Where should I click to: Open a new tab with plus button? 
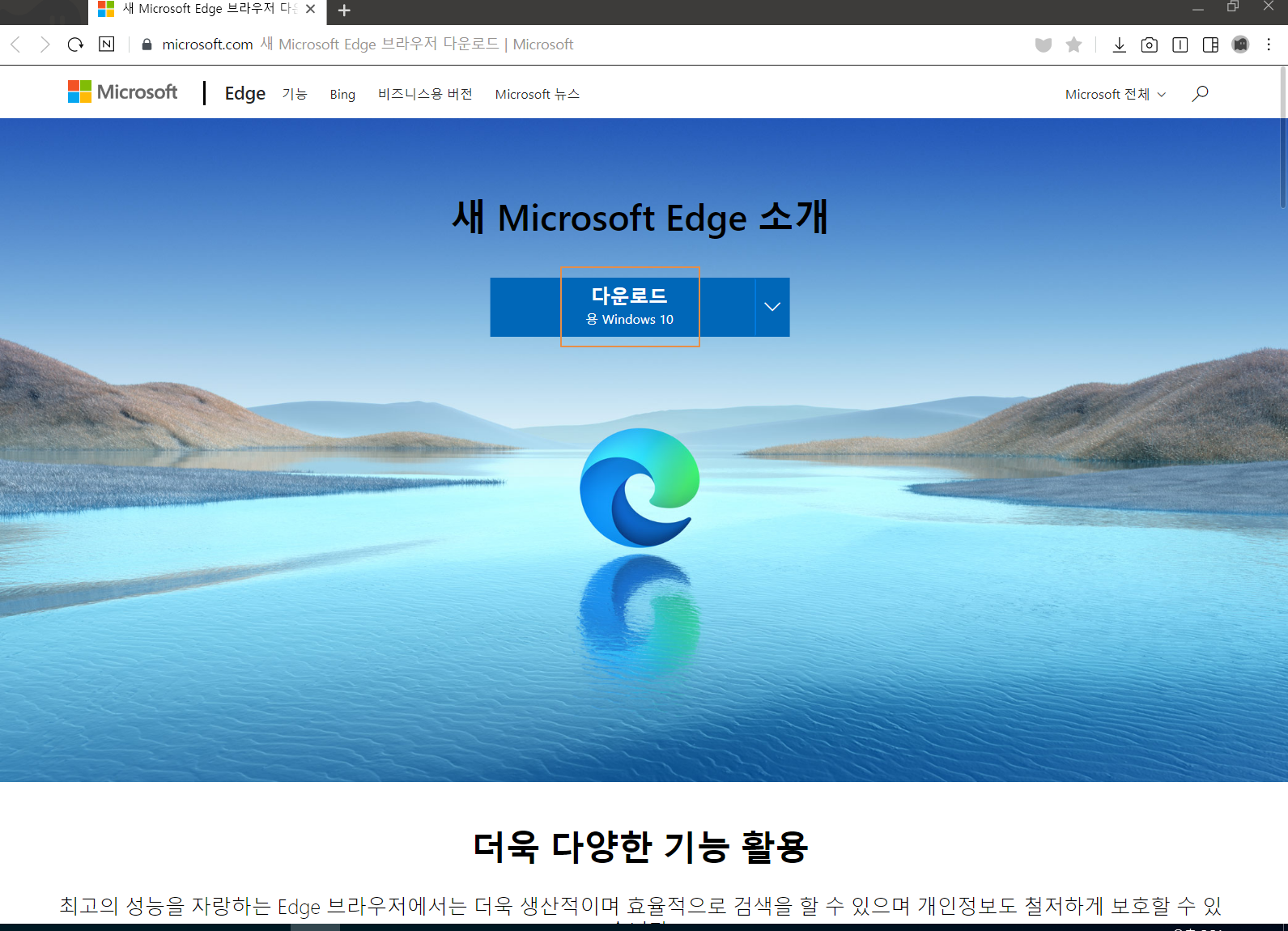point(344,11)
